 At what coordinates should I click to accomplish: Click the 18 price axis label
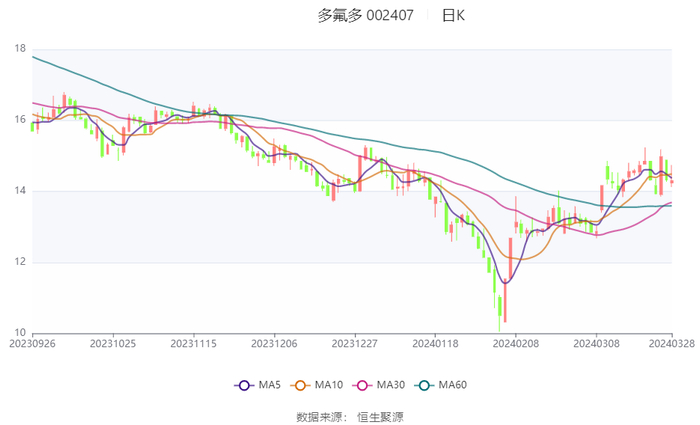(19, 48)
